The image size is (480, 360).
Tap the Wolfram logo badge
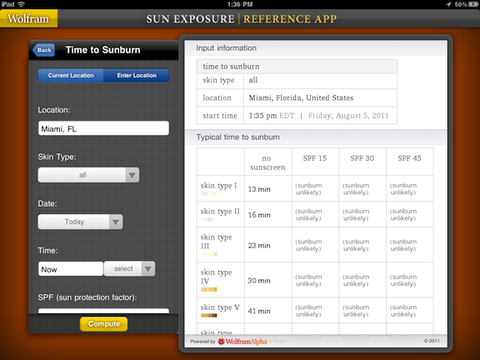coord(29,18)
